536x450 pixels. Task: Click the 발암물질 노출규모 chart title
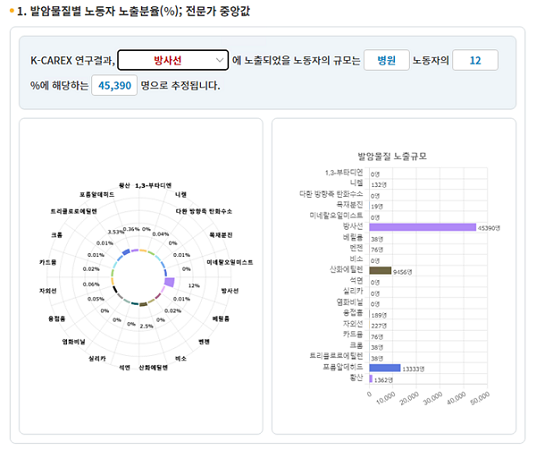[x=392, y=157]
